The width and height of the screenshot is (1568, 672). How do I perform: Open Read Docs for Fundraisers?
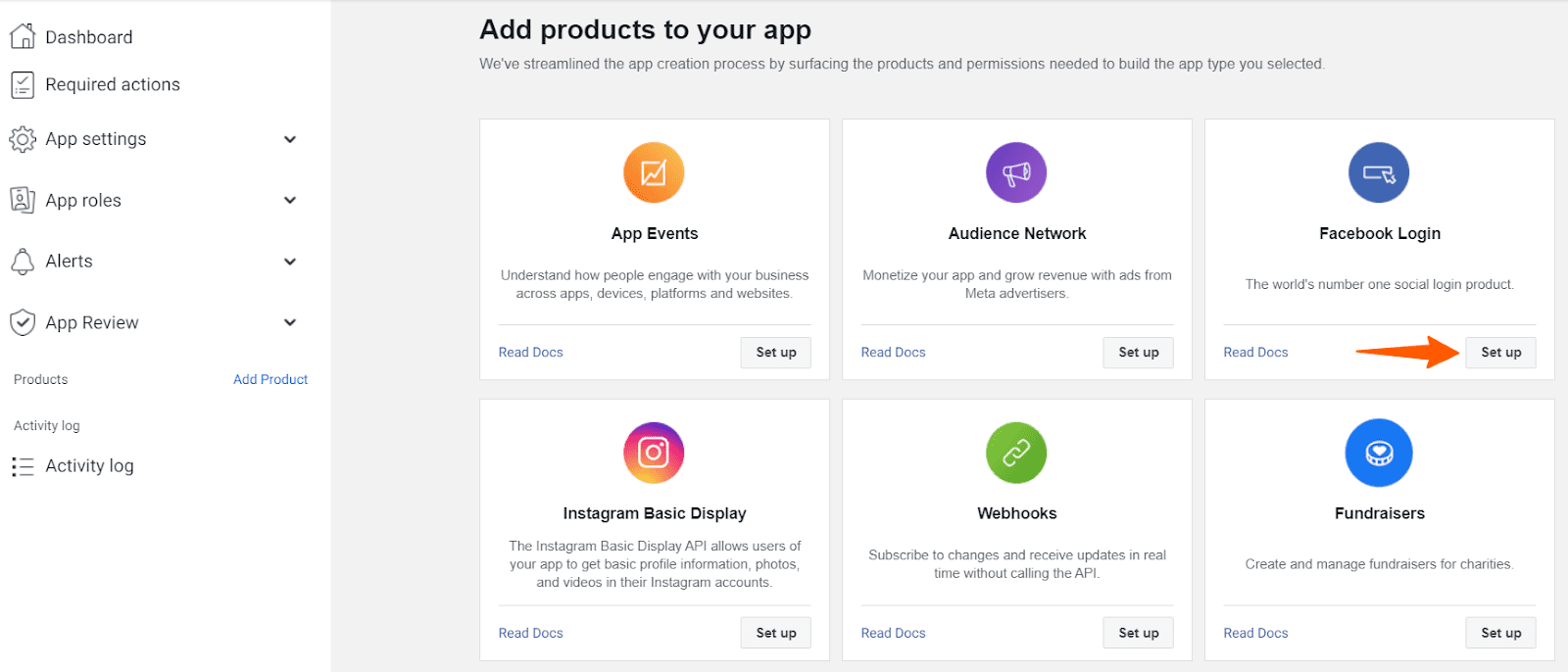(1254, 632)
